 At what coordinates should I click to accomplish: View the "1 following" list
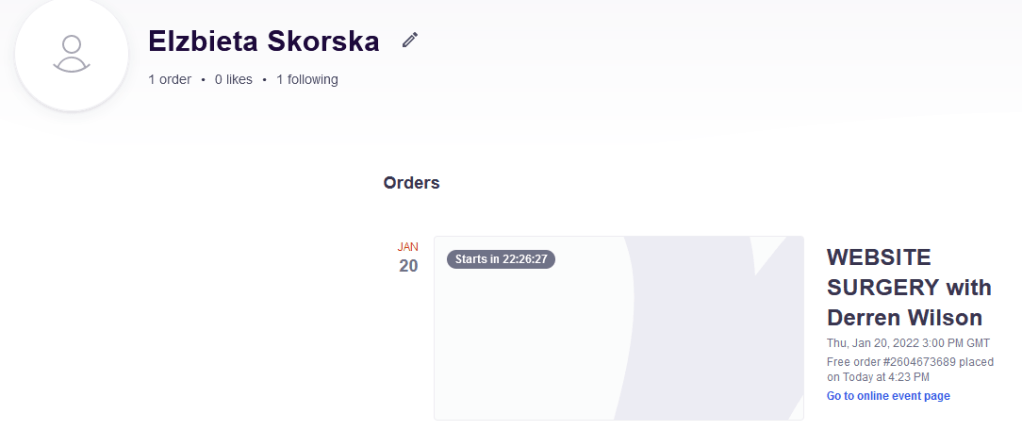pyautogui.click(x=307, y=80)
